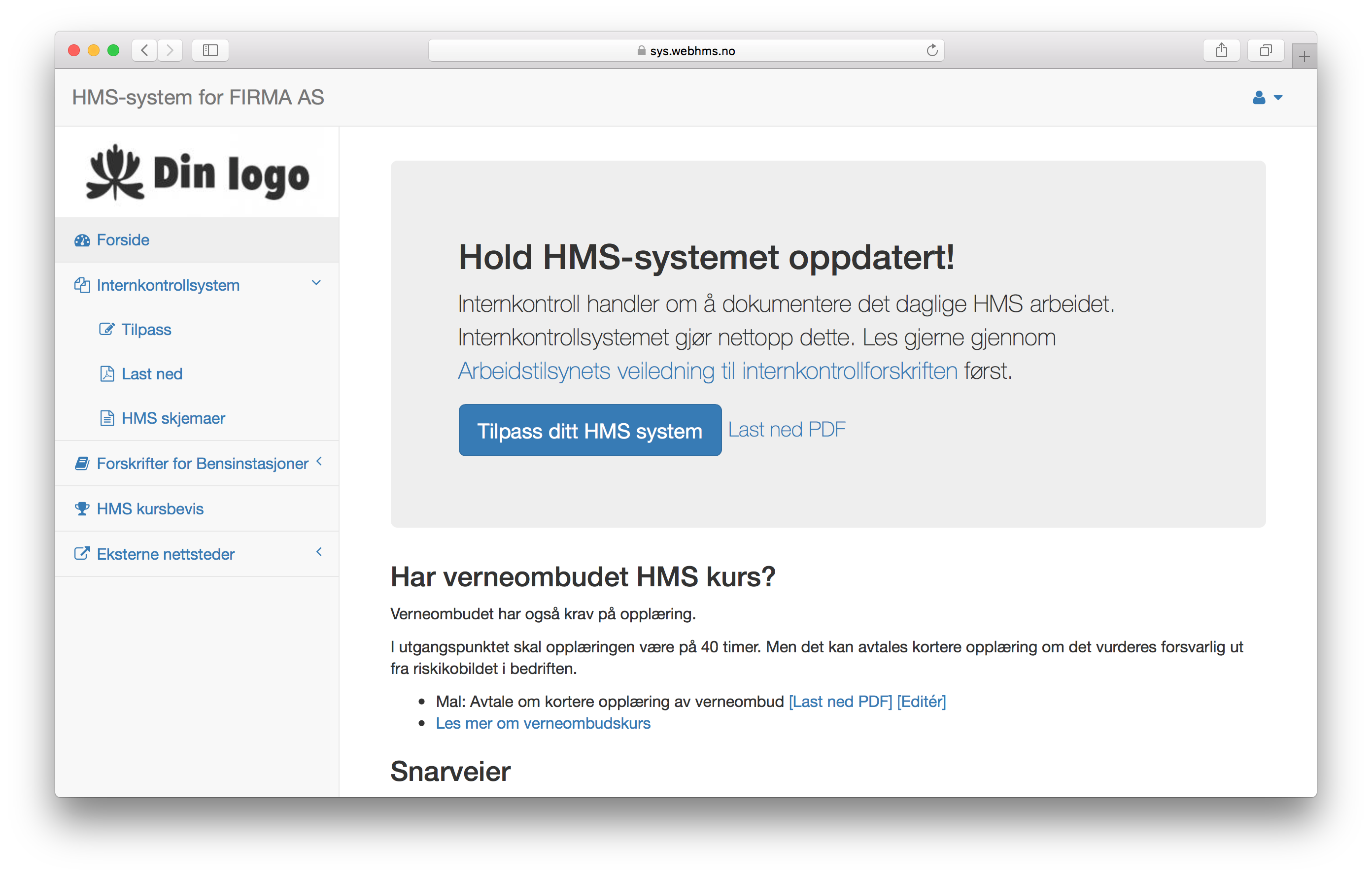Open the Forside menu item
Image resolution: width=1372 pixels, height=876 pixels.
[123, 240]
